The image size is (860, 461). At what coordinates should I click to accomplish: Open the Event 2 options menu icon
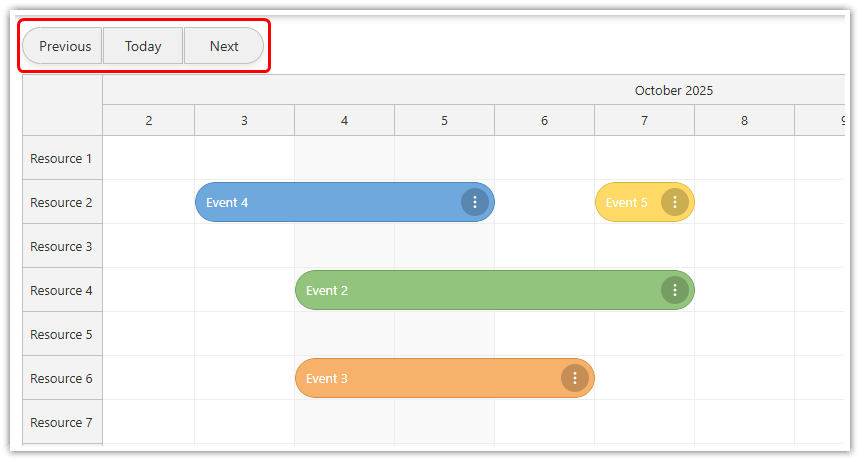click(x=675, y=290)
